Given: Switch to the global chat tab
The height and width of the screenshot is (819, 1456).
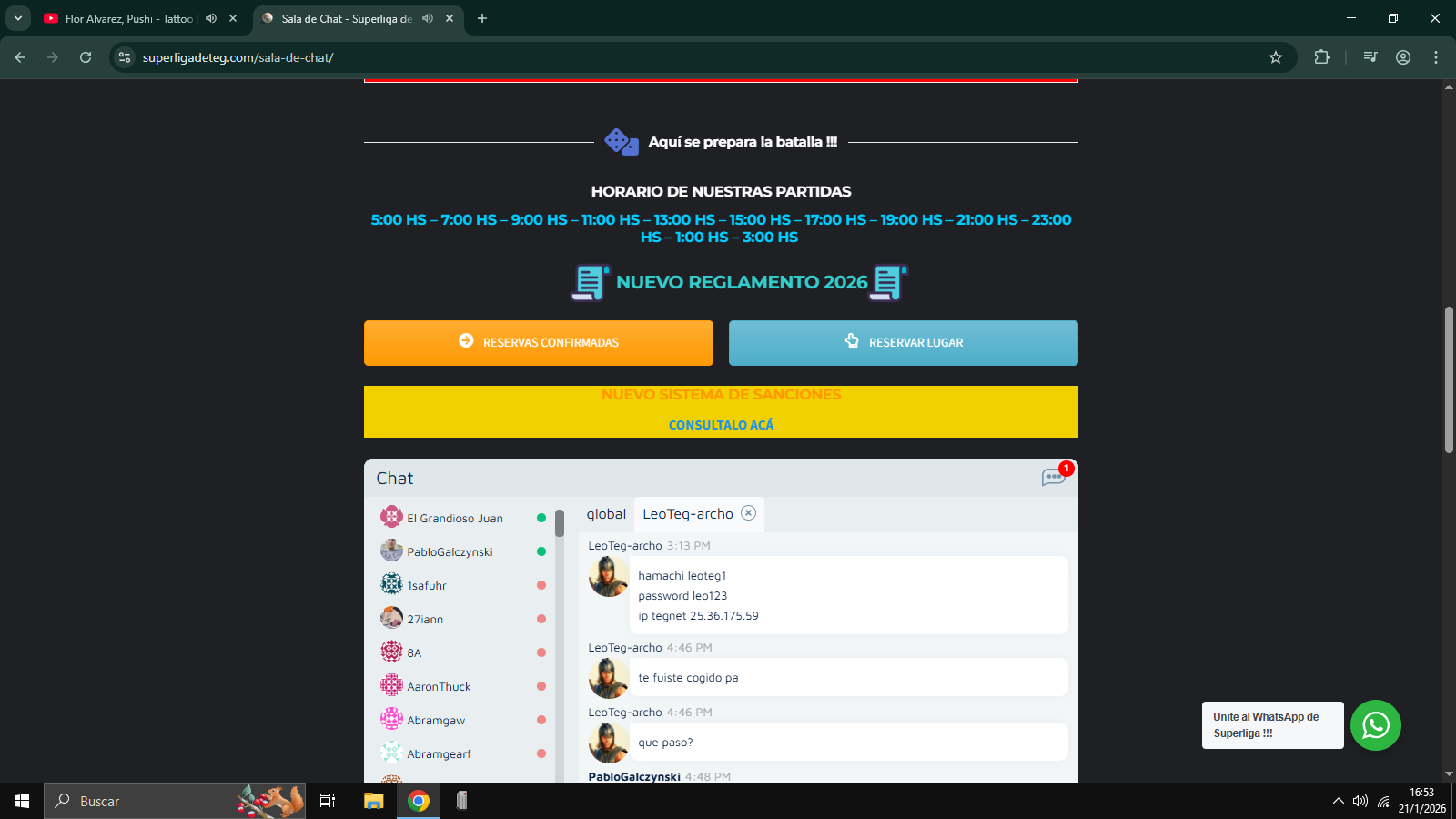Looking at the screenshot, I should pos(606,514).
